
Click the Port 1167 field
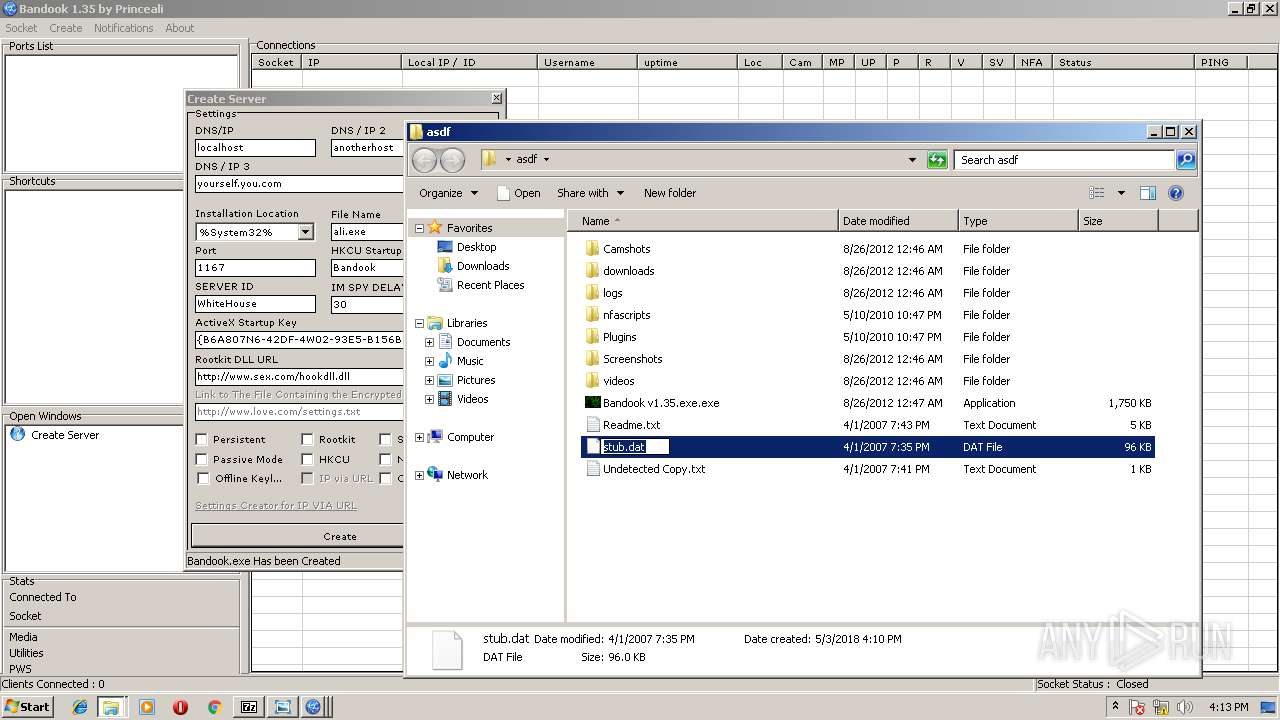[x=255, y=268]
